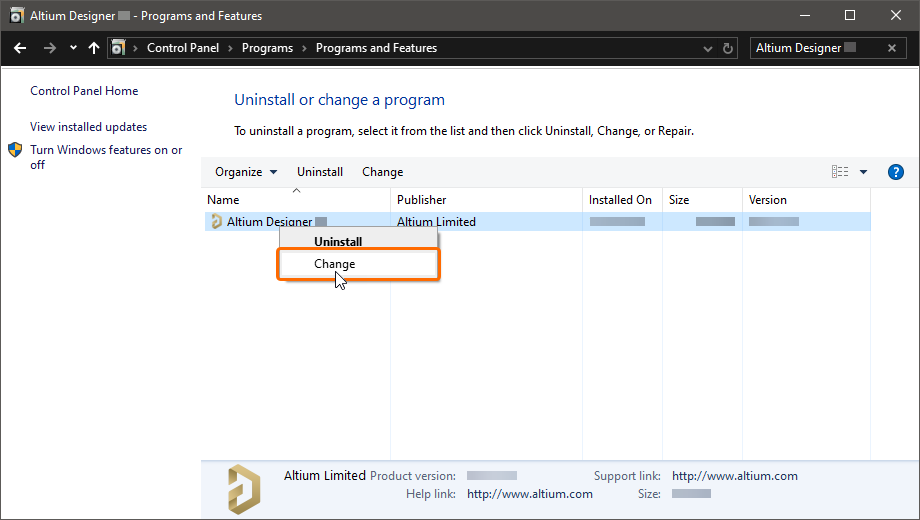Click the title bar window icon
The image size is (920, 520).
click(x=16, y=16)
